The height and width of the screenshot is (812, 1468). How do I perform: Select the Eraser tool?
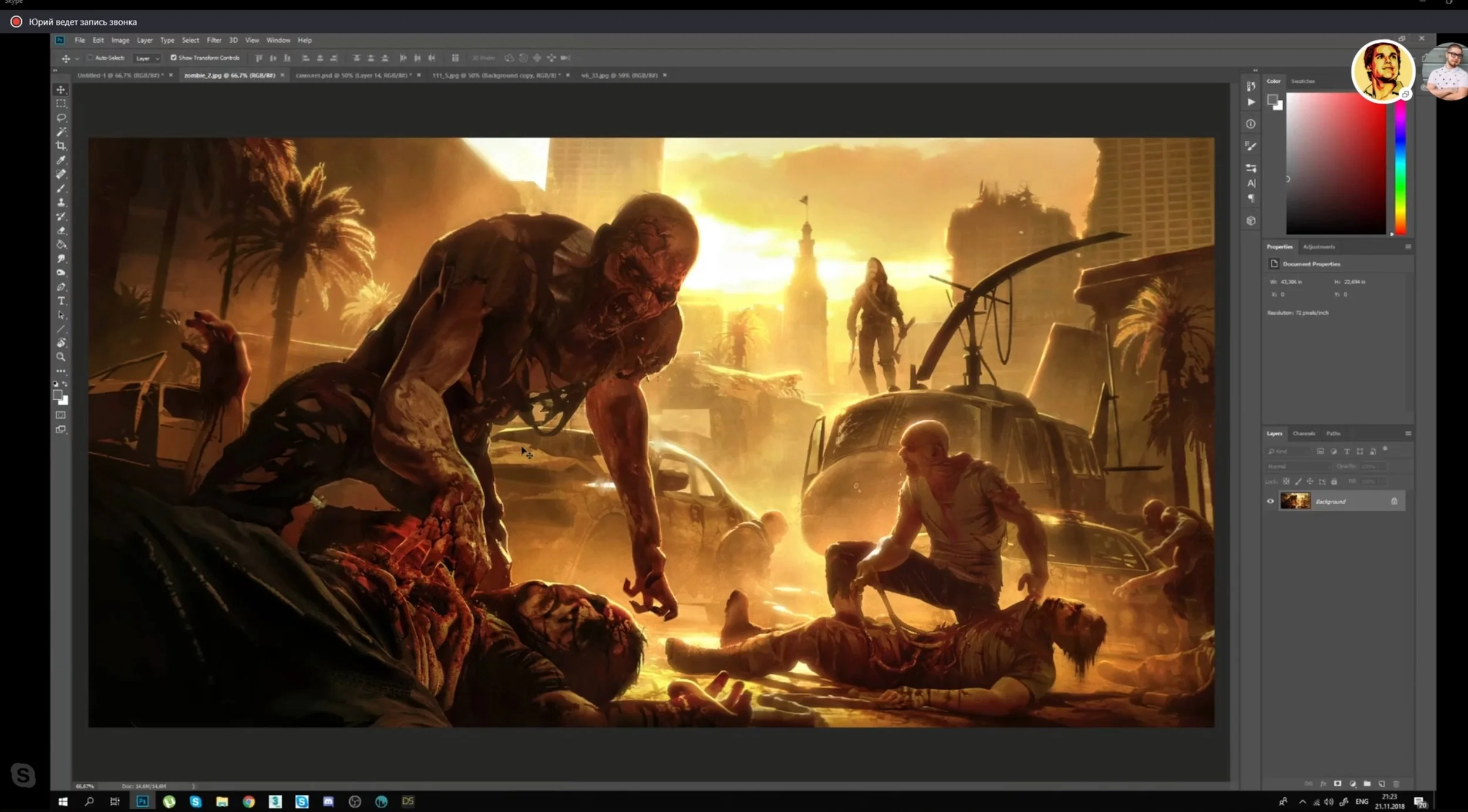point(61,230)
